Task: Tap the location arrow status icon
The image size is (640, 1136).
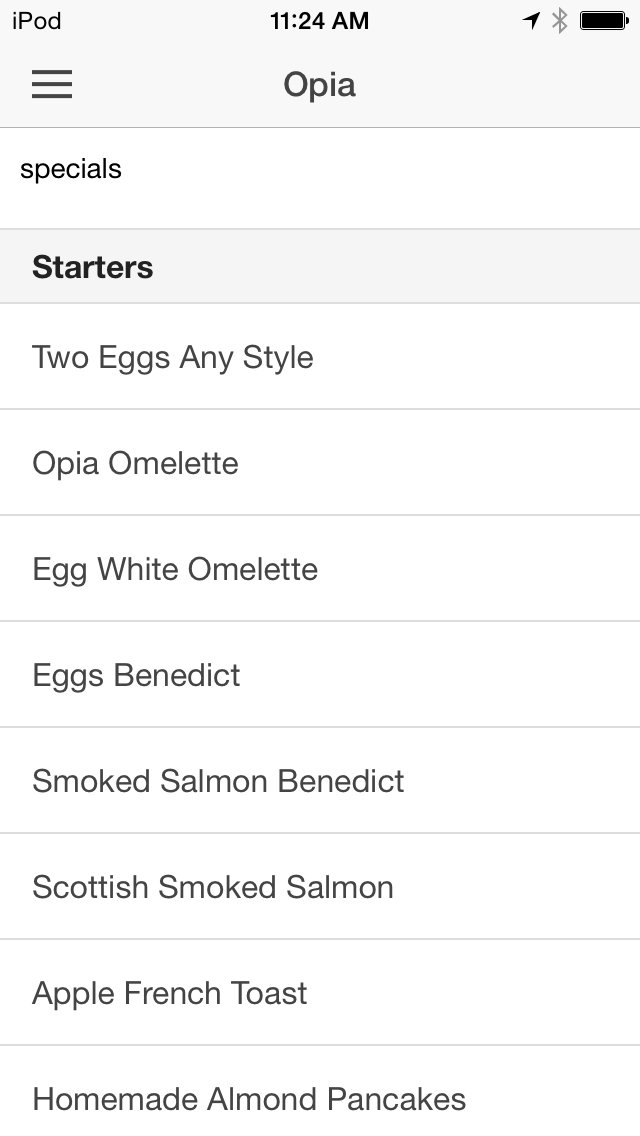Action: (532, 20)
